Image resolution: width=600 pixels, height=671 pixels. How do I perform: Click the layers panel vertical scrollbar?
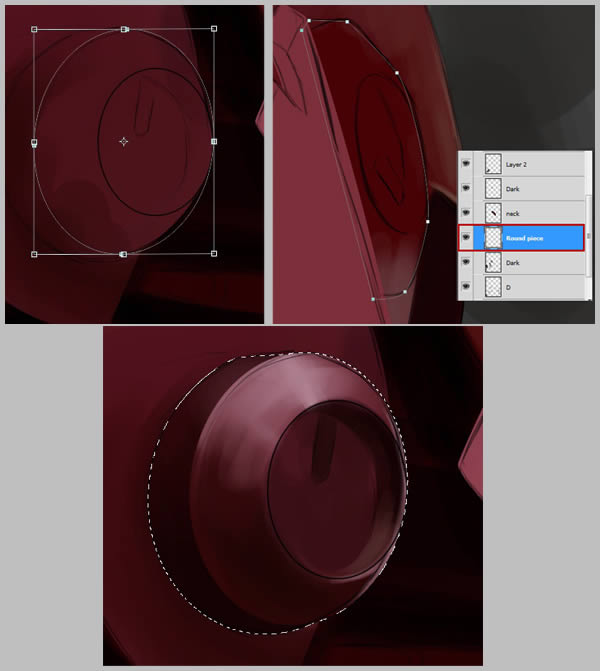point(588,236)
